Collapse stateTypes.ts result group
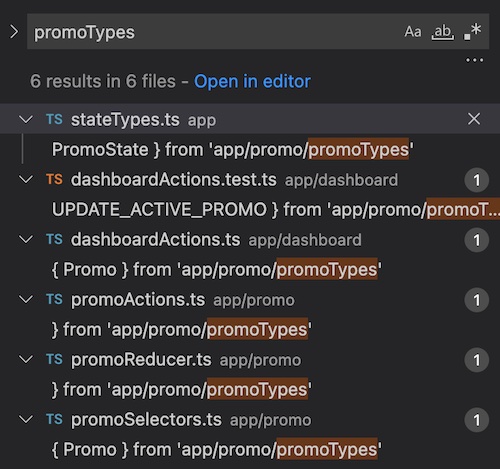This screenshot has width=500, height=469. point(26,119)
